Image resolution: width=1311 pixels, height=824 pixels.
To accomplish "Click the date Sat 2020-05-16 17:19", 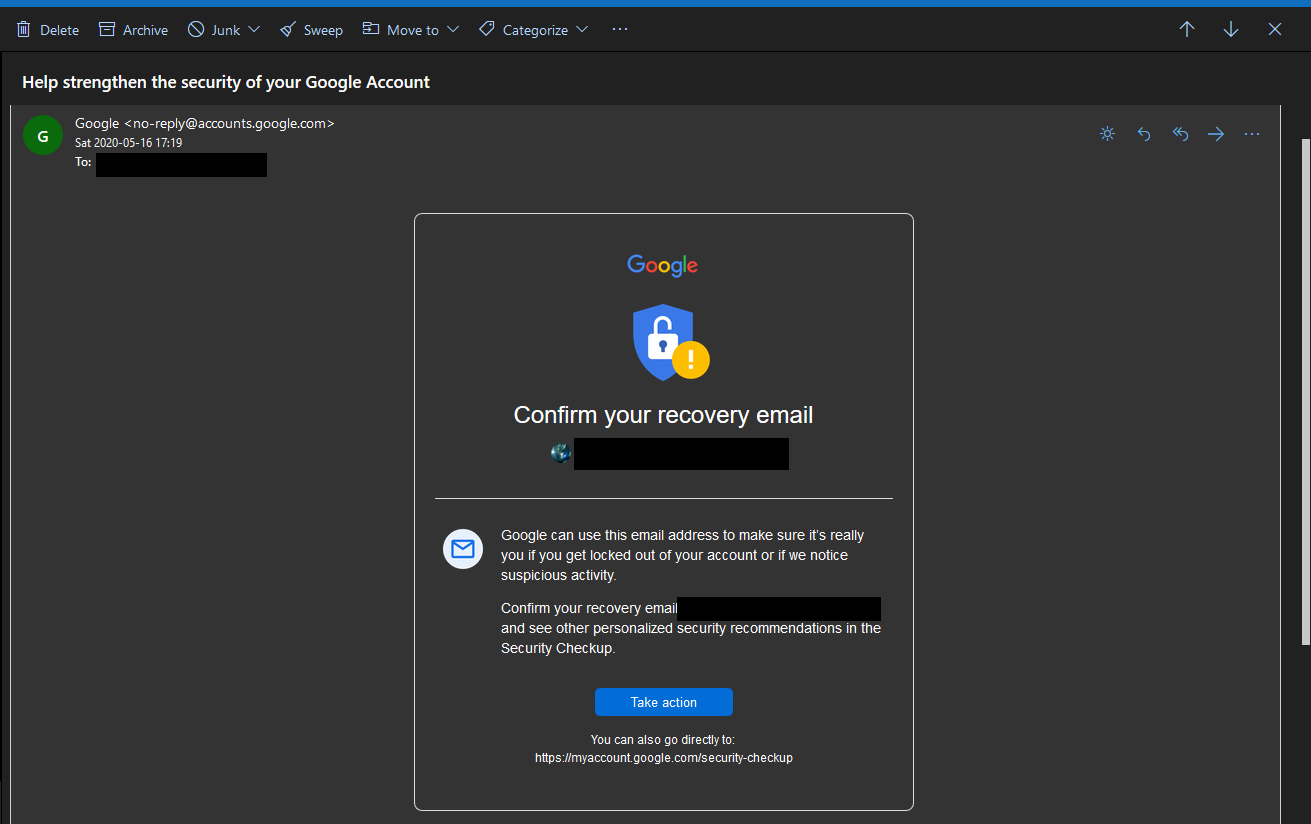I will pos(129,143).
